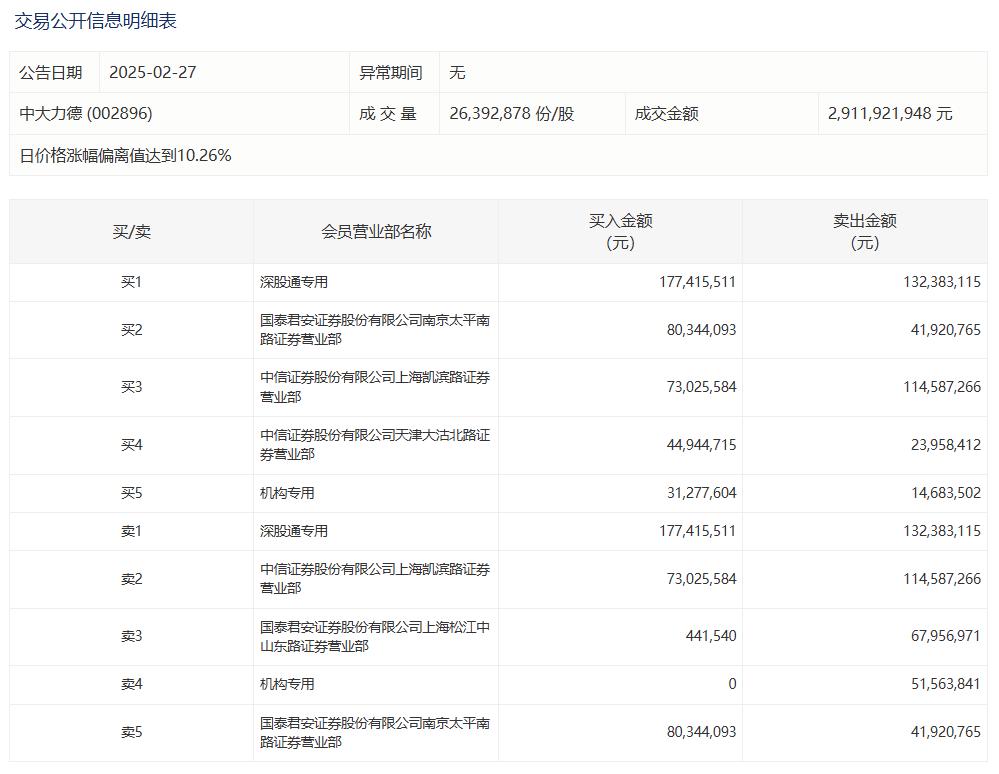Click the 交易公开信息明细表 title

[96, 21]
